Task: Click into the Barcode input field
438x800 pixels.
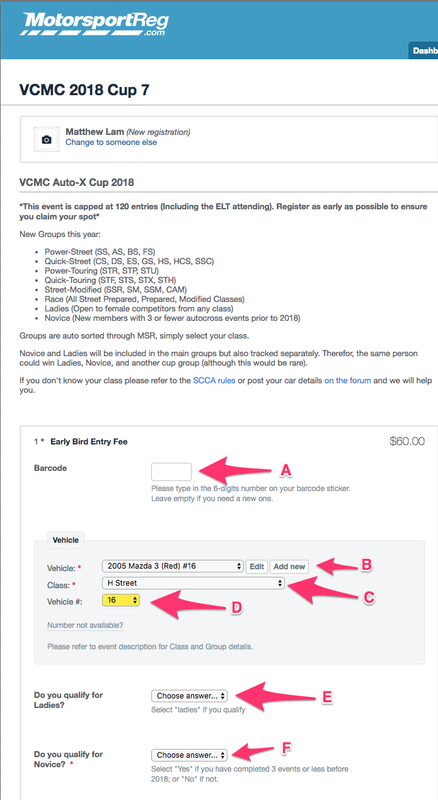Action: tap(172, 471)
